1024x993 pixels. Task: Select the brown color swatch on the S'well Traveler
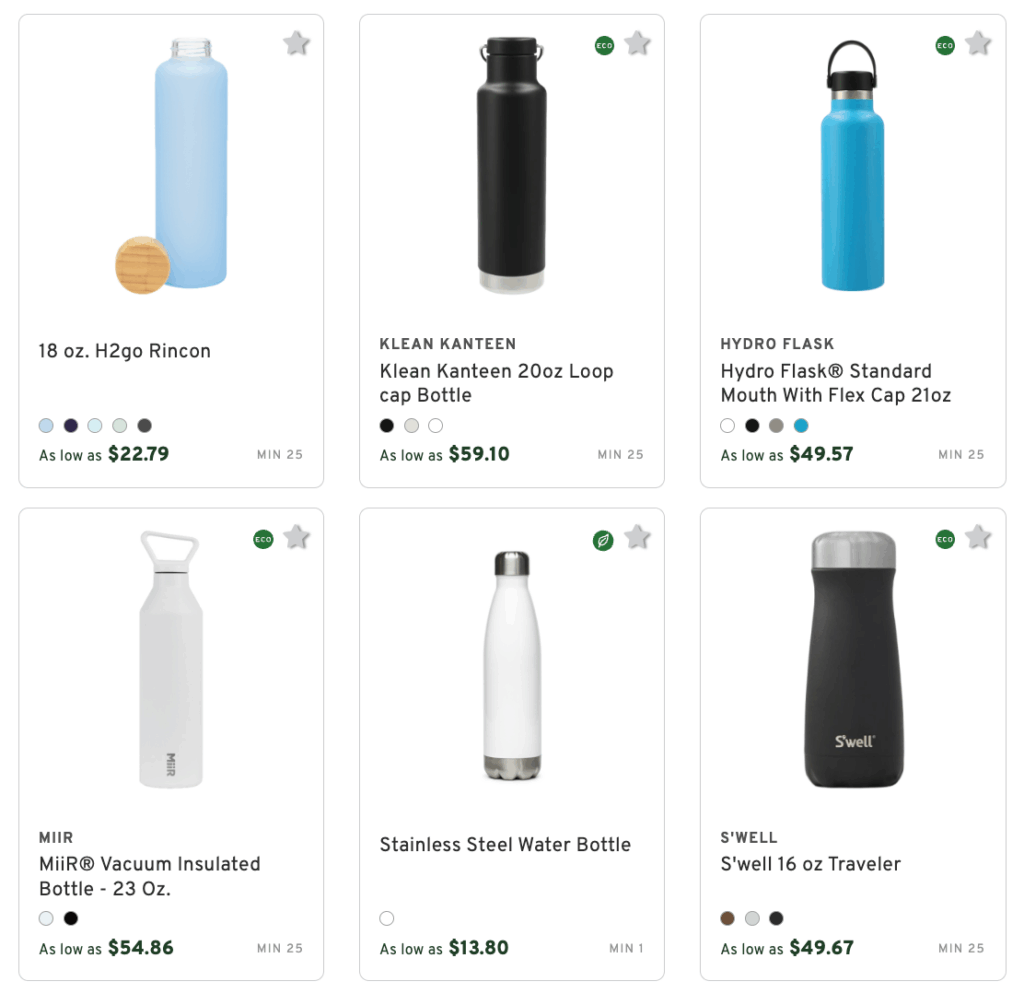coord(726,918)
